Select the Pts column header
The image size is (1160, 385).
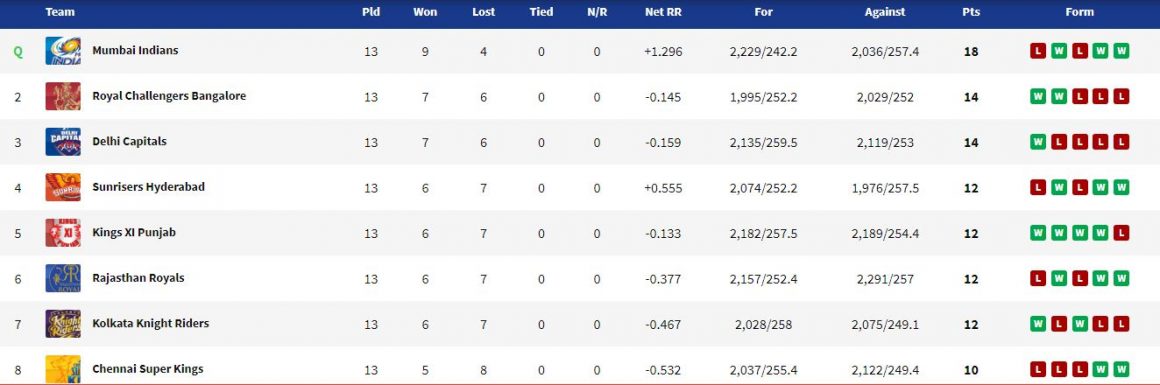[971, 12]
